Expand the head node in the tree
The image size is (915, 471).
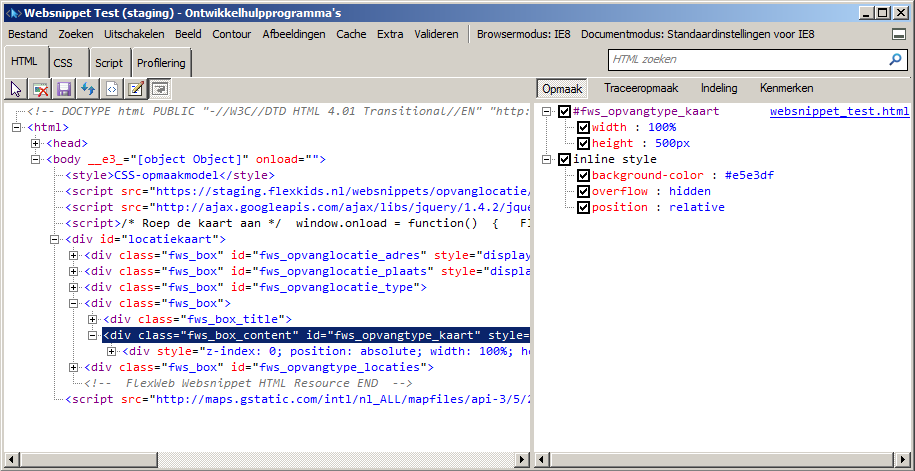click(x=36, y=144)
